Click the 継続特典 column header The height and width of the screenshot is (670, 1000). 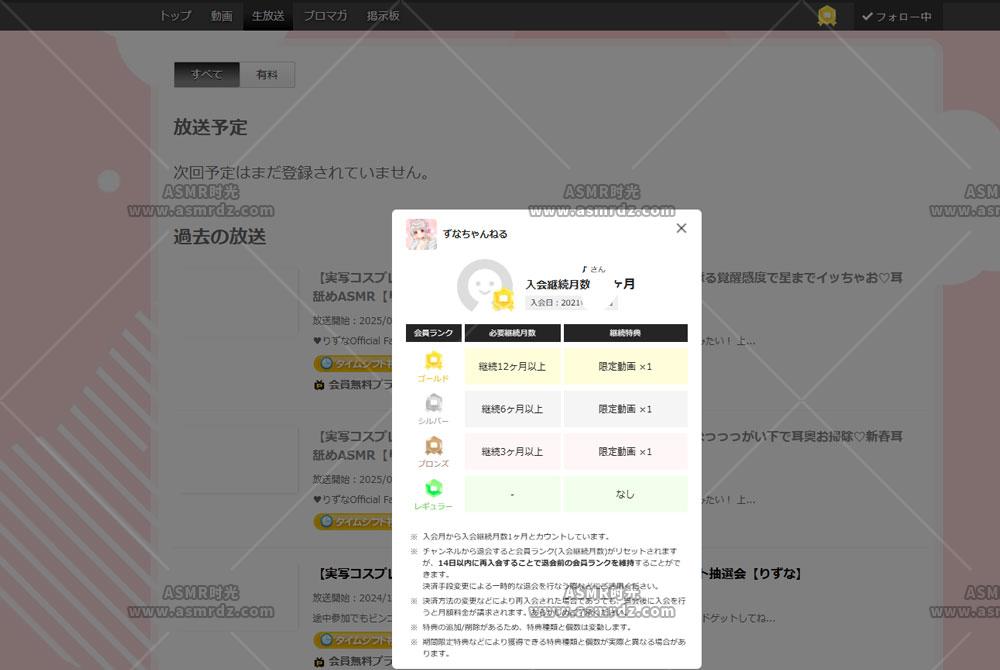[x=625, y=333]
